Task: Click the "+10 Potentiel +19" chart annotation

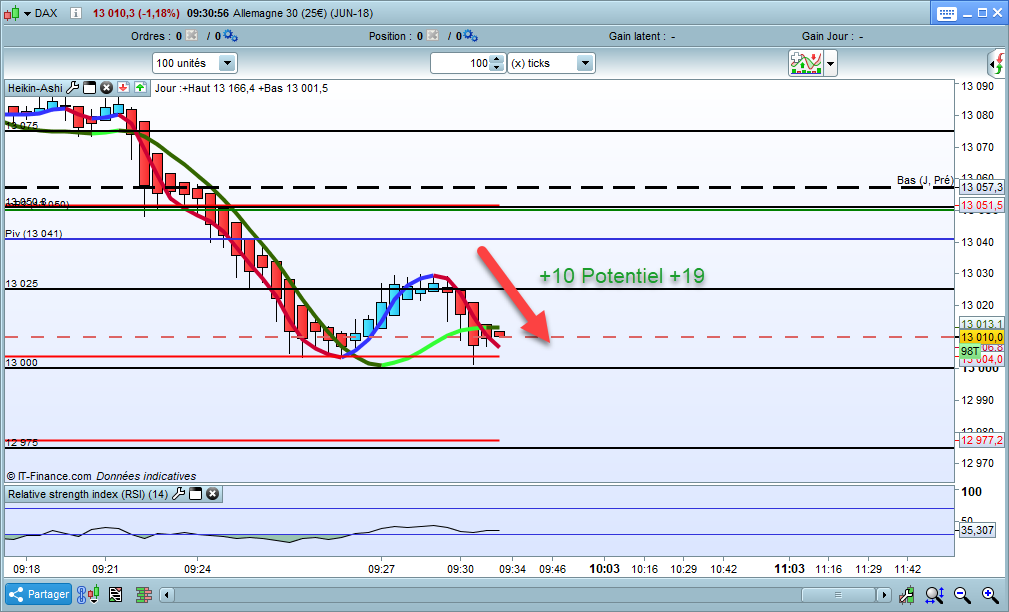Action: 622,275
